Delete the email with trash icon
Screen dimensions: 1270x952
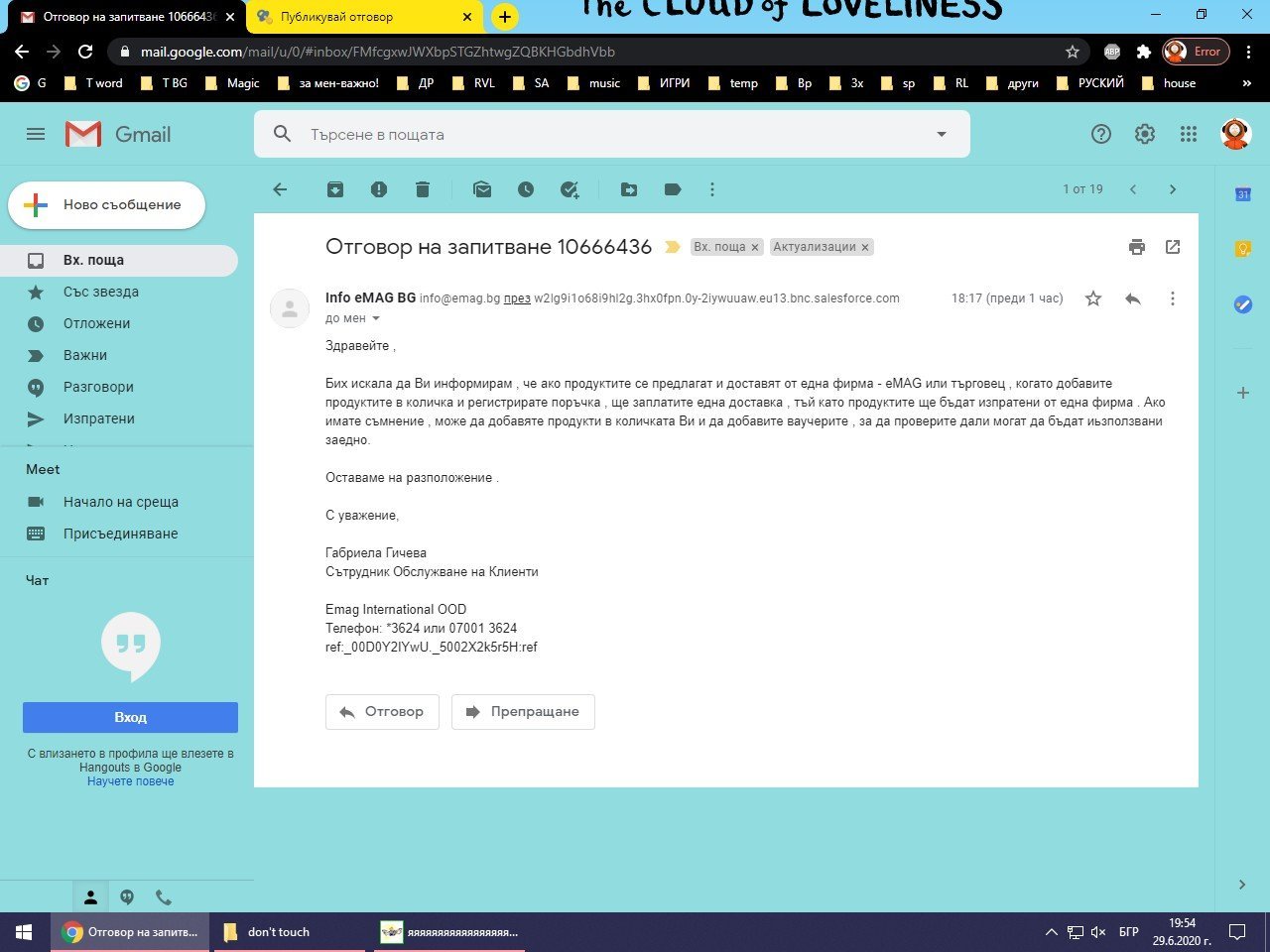tap(423, 189)
